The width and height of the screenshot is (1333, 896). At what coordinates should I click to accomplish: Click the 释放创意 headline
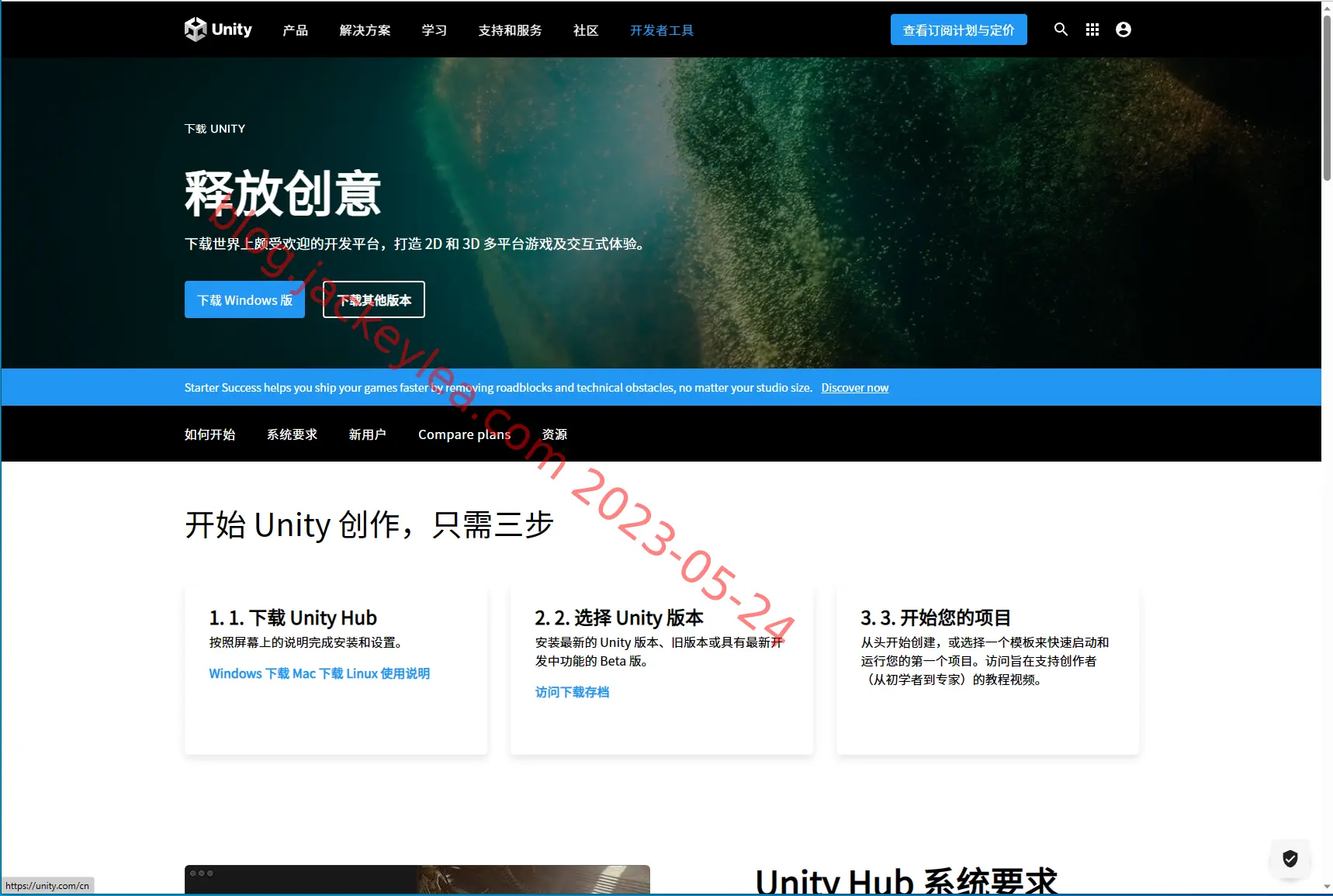click(x=283, y=193)
